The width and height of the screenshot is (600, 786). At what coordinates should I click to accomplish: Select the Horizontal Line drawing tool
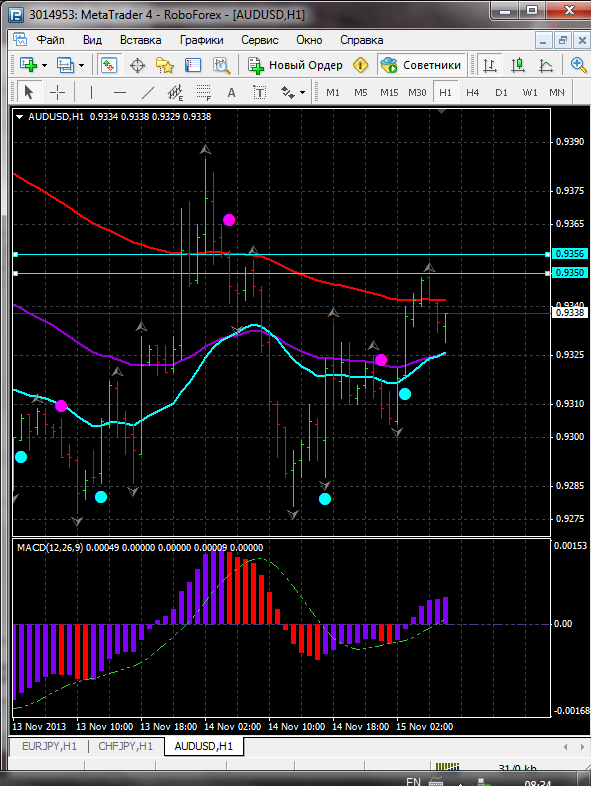(120, 92)
